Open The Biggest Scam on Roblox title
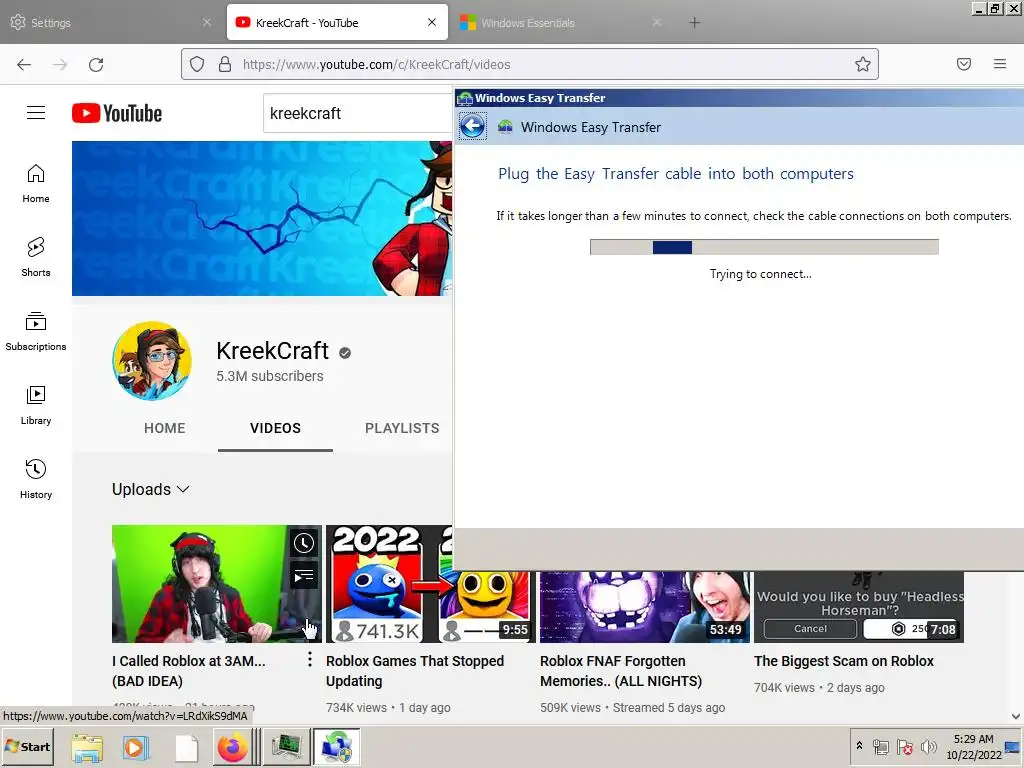This screenshot has width=1024, height=768. tap(844, 661)
